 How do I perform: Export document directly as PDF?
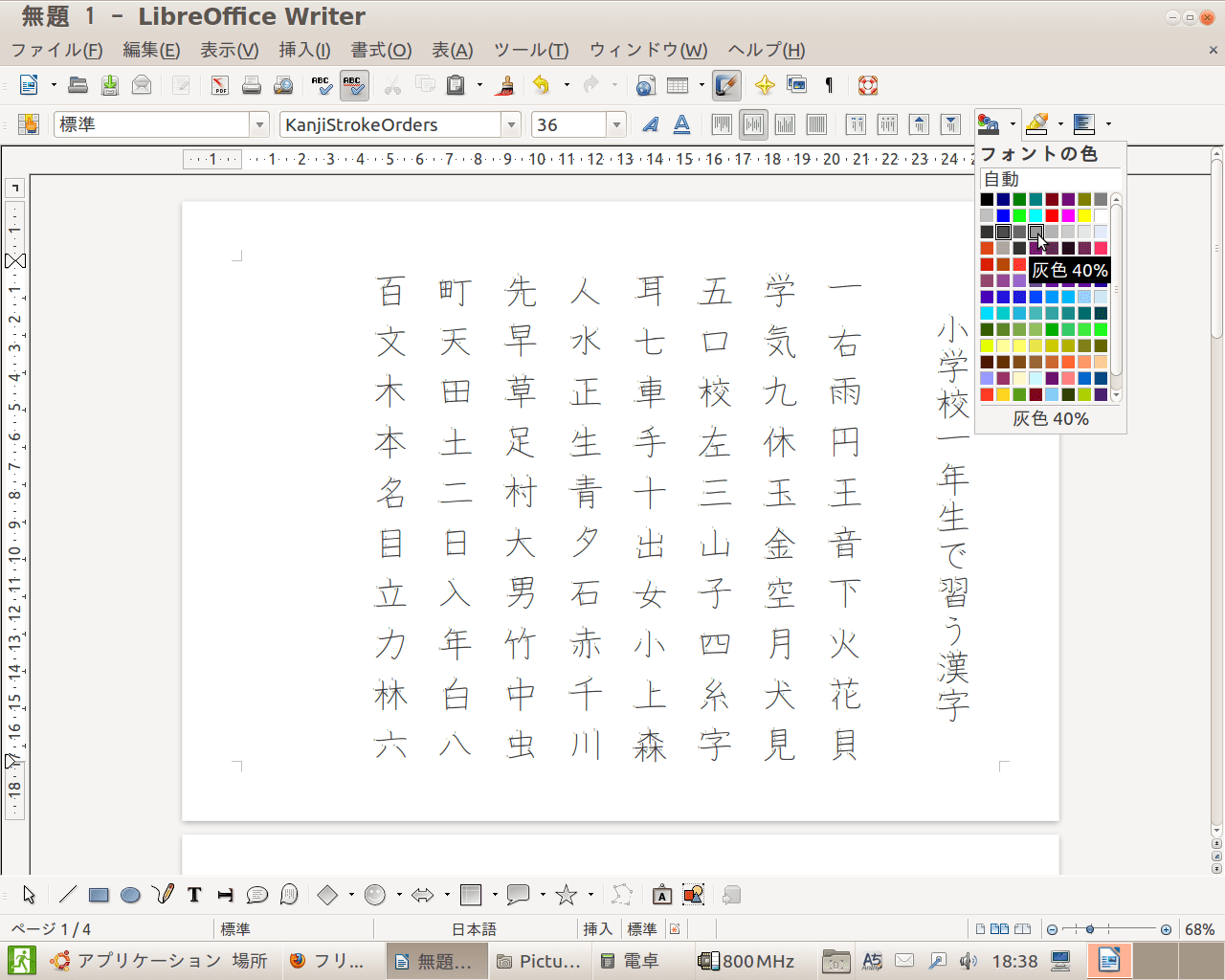[220, 85]
